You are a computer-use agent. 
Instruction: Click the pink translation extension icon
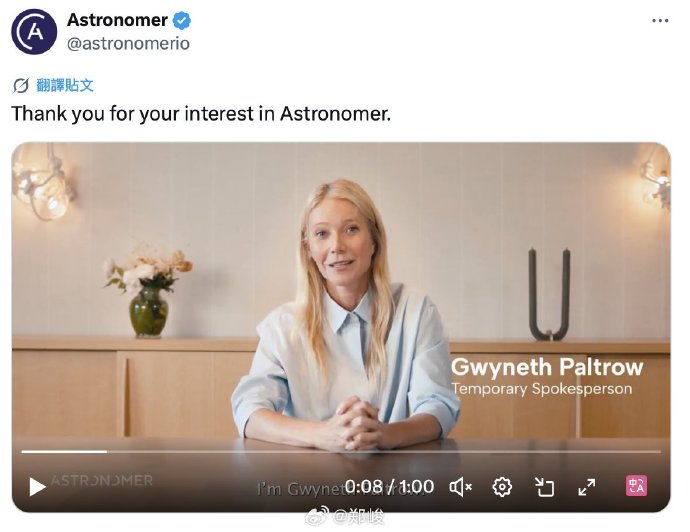(636, 486)
